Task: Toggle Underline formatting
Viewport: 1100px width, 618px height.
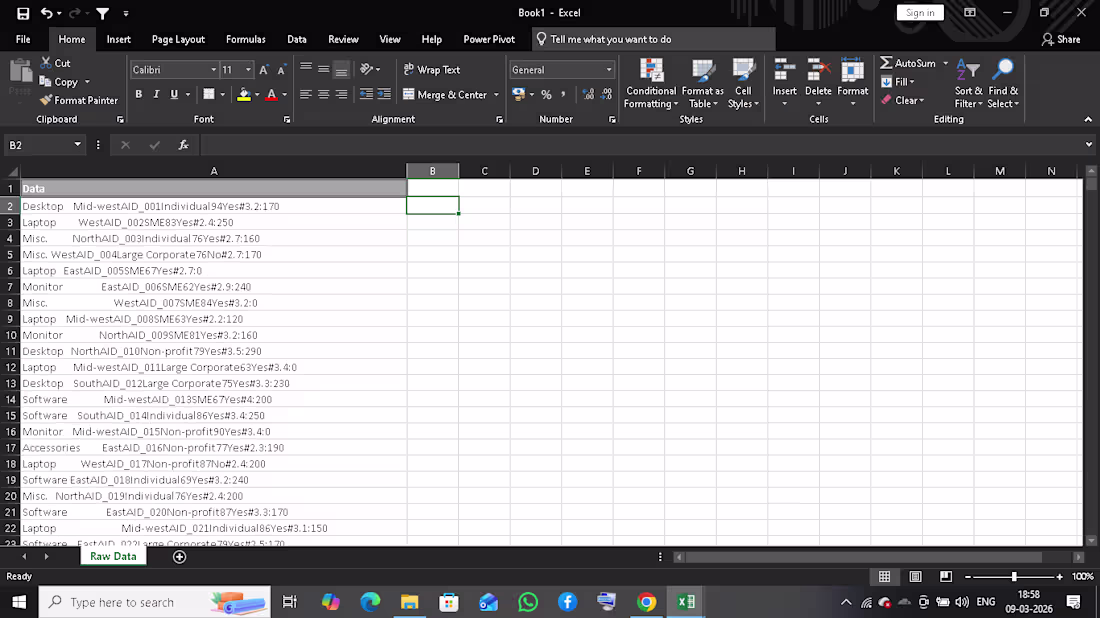Action: click(174, 94)
